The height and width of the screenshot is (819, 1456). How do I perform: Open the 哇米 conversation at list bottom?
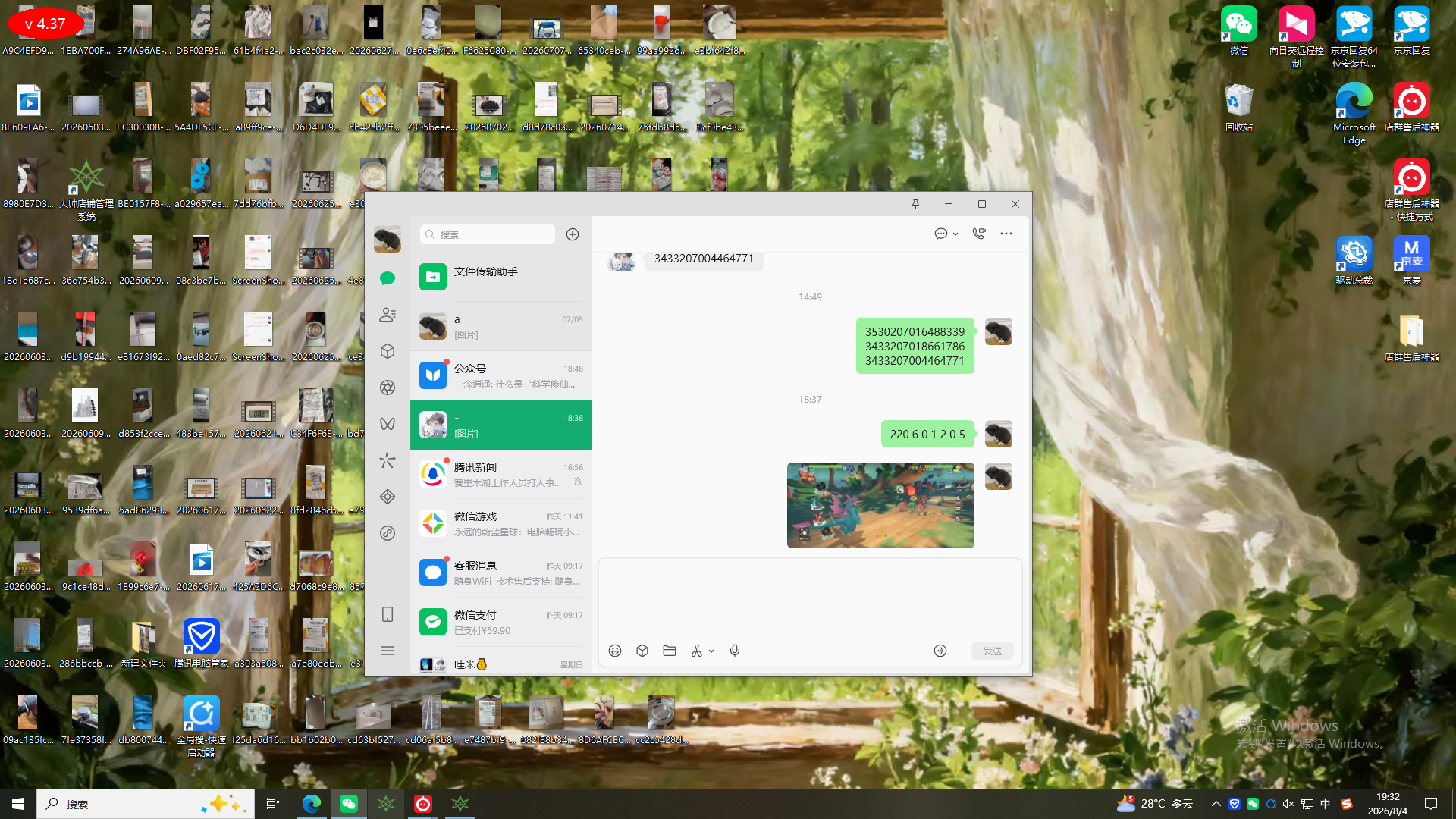501,662
